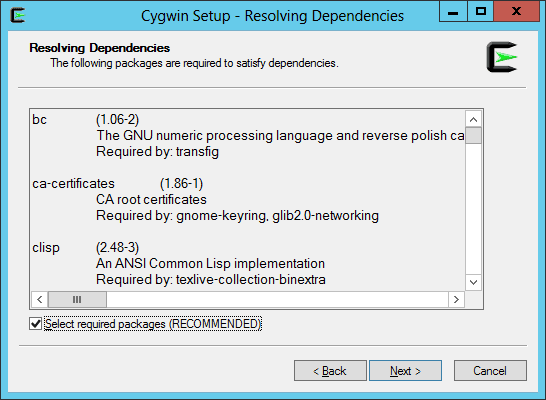This screenshot has height=400, width=546.
Task: Maximize the Cygwin Setup window
Action: click(x=481, y=12)
